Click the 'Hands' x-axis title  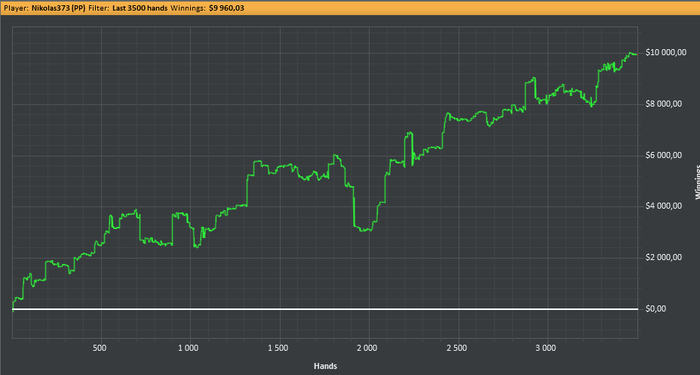coord(325,366)
